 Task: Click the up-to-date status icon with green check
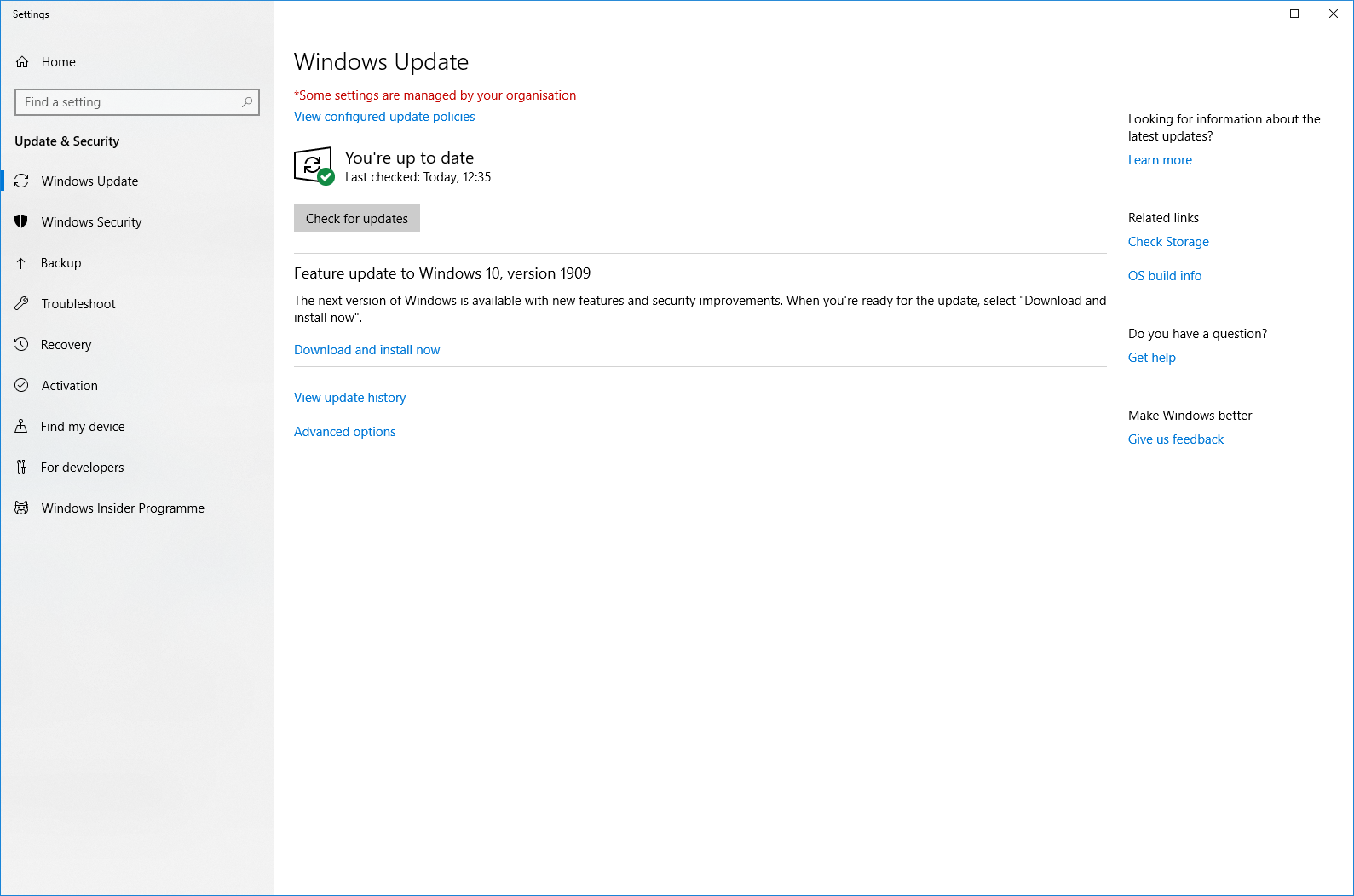(x=314, y=166)
